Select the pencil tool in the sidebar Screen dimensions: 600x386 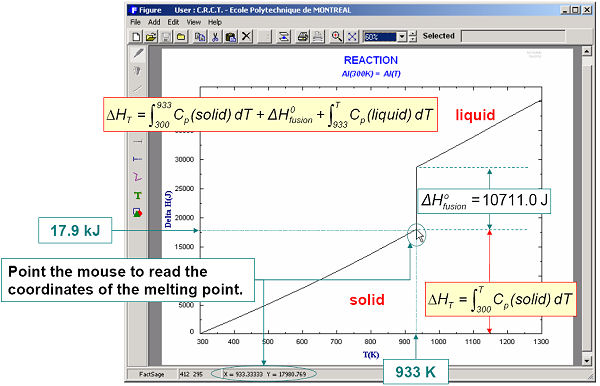(138, 53)
